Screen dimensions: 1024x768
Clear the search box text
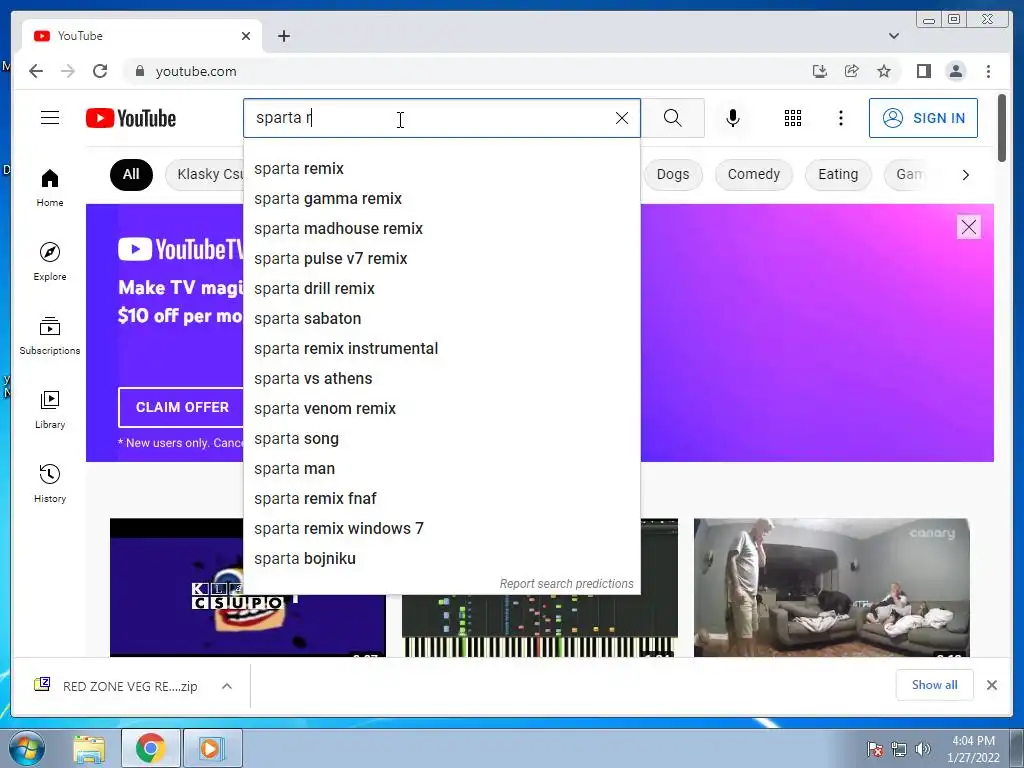pyautogui.click(x=622, y=118)
